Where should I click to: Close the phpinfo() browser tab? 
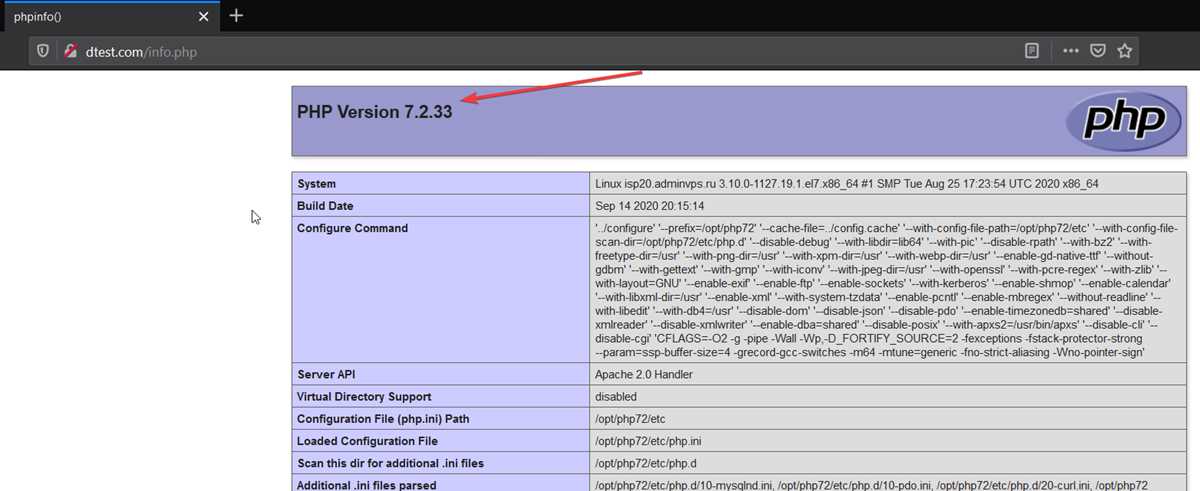[204, 16]
